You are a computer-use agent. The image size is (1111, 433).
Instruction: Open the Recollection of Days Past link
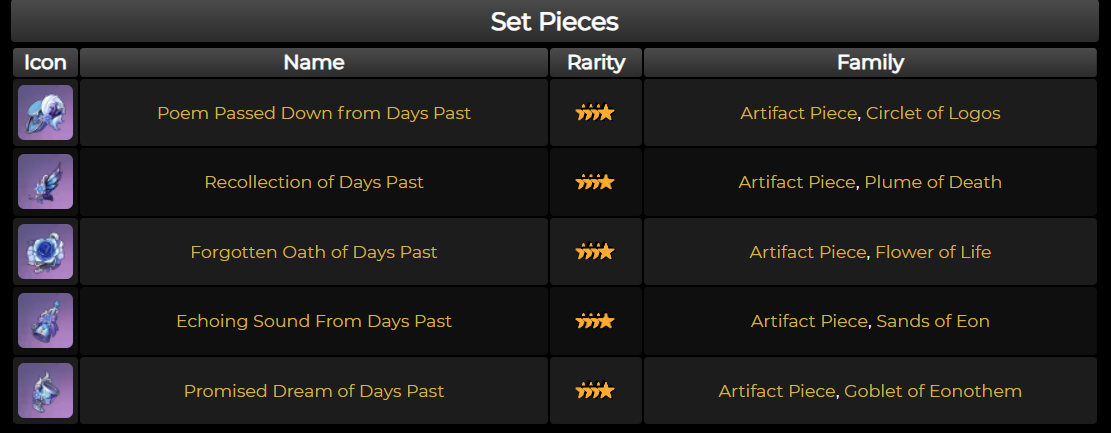[314, 182]
